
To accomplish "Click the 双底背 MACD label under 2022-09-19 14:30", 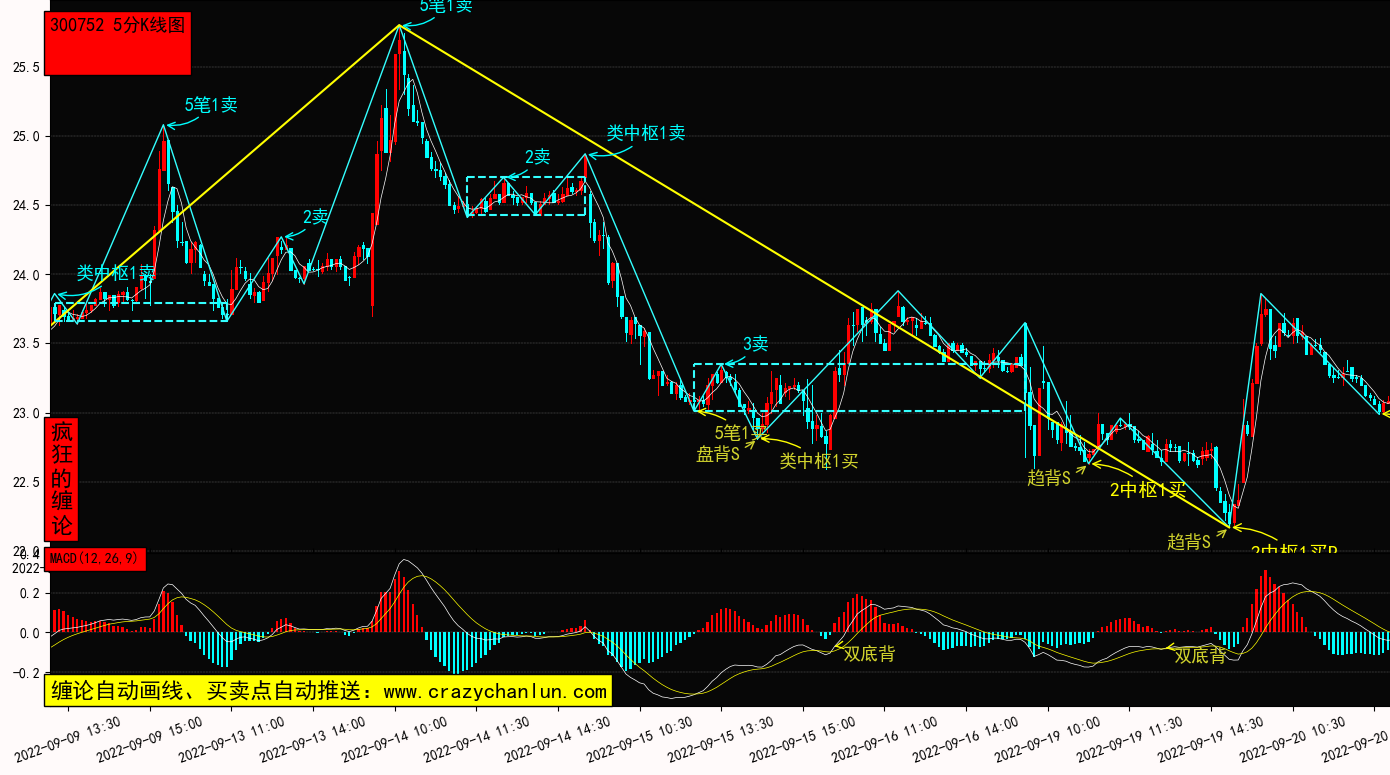I will click(x=1200, y=656).
